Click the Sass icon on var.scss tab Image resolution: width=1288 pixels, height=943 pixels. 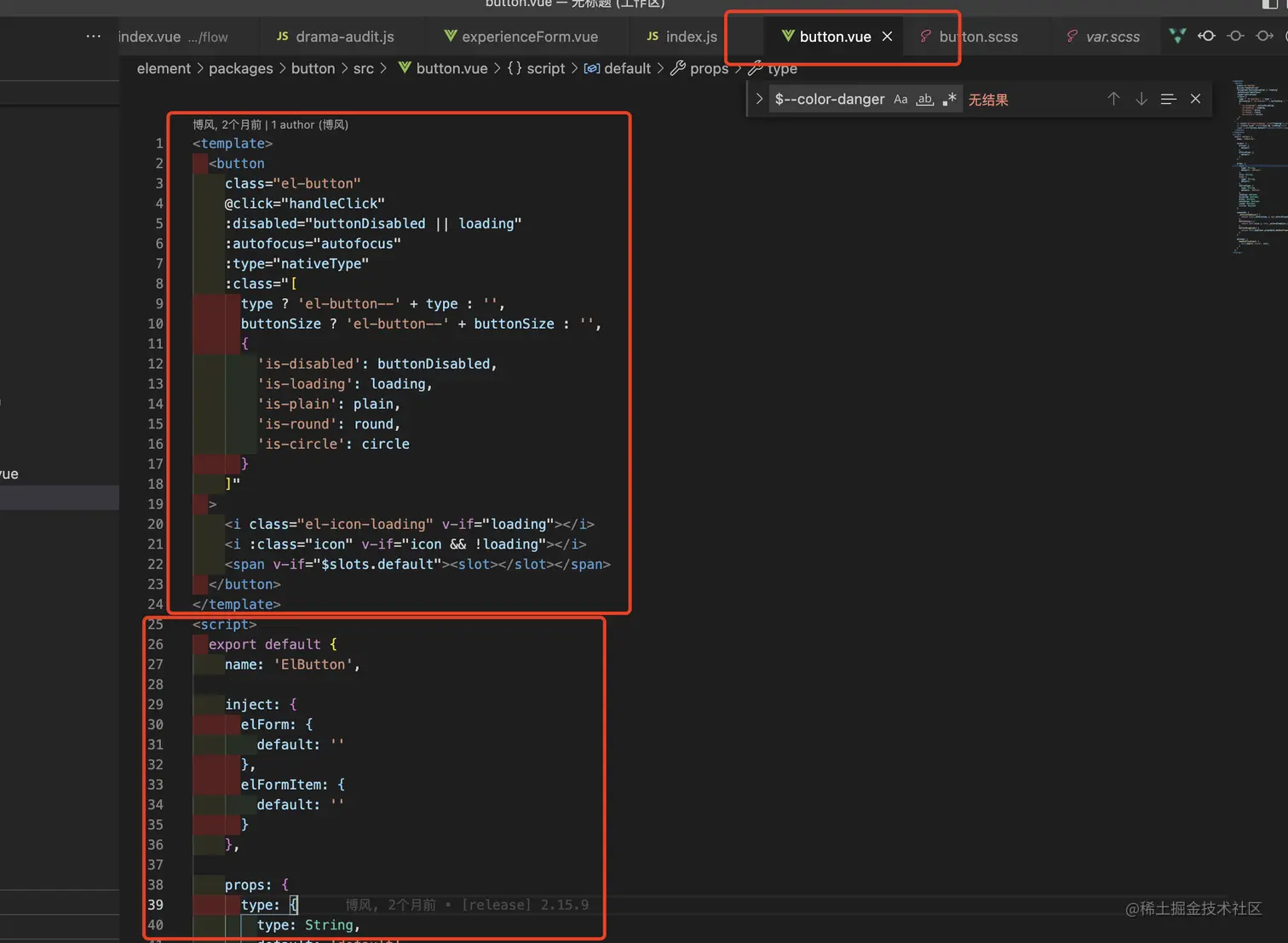coord(1072,36)
